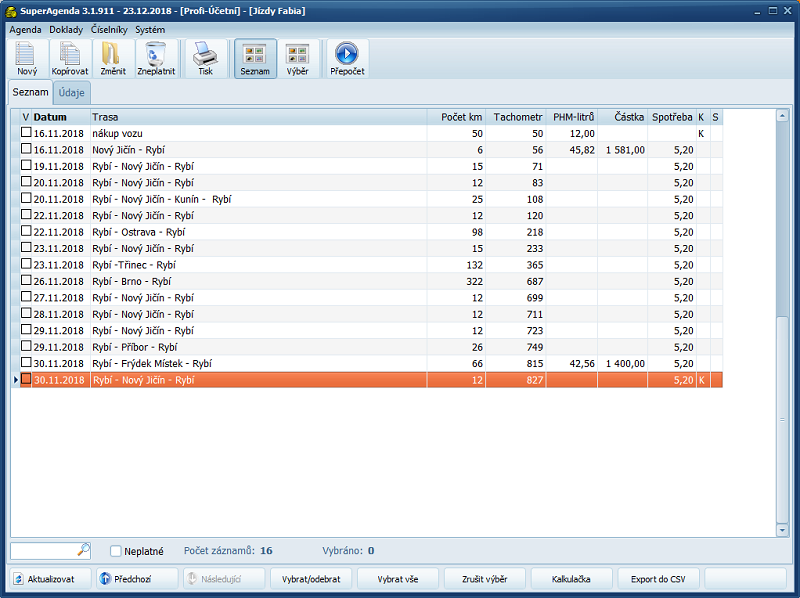Select the Seznam tab
This screenshot has width=800, height=598.
[31, 92]
